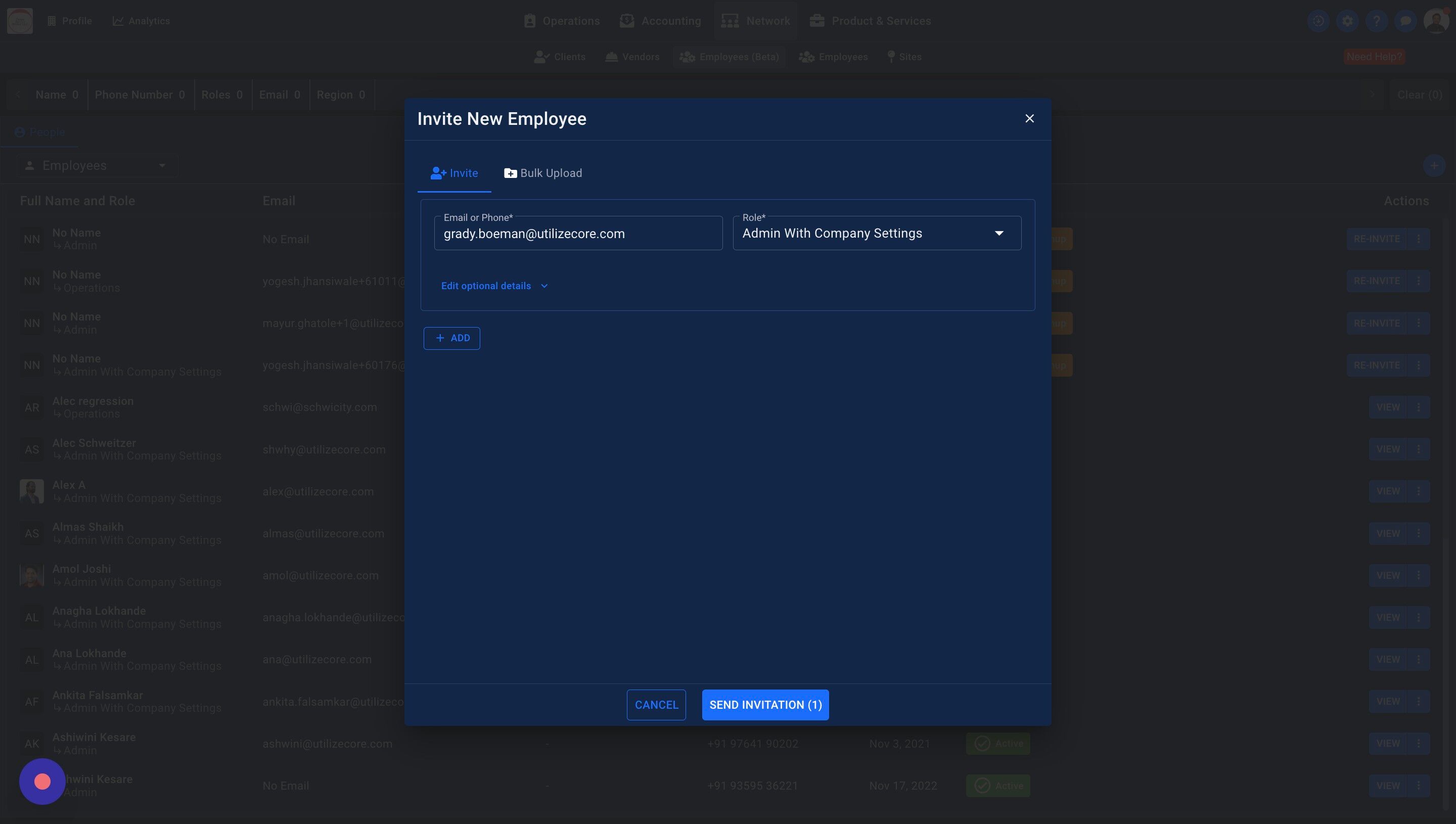Open the help question mark icon
This screenshot has height=824, width=1456.
click(1376, 21)
